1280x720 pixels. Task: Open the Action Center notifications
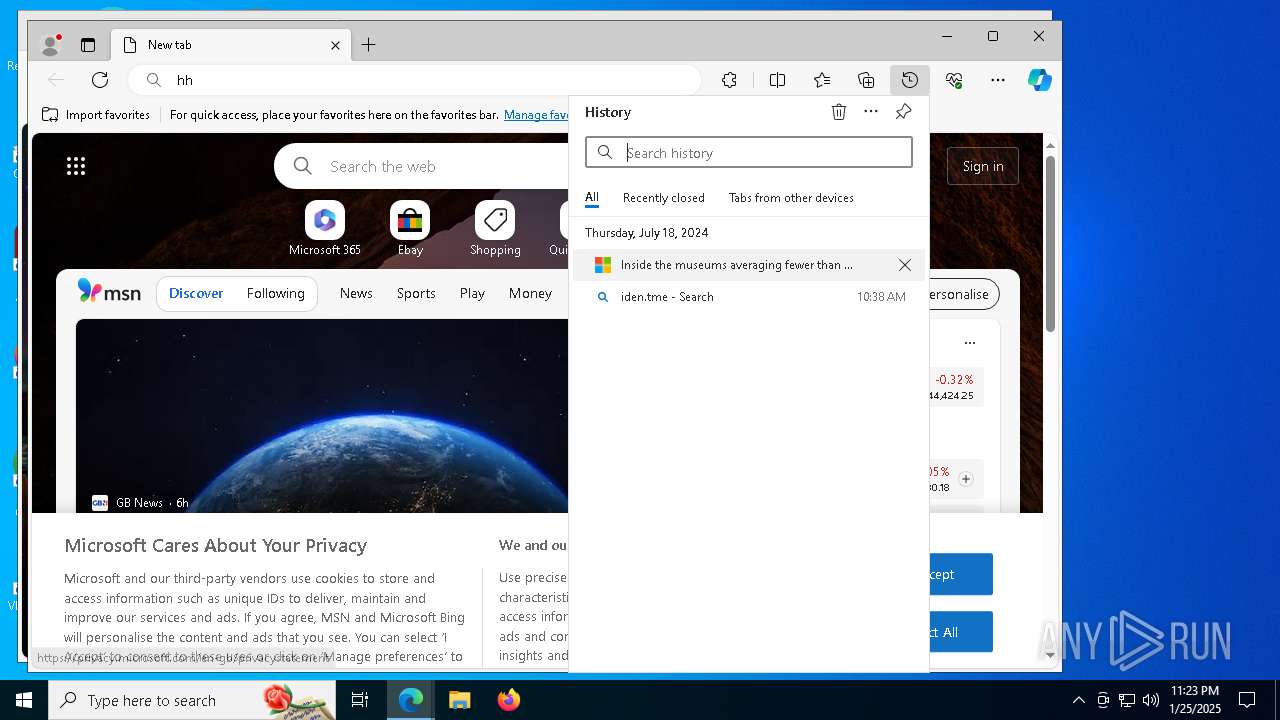[1247, 700]
